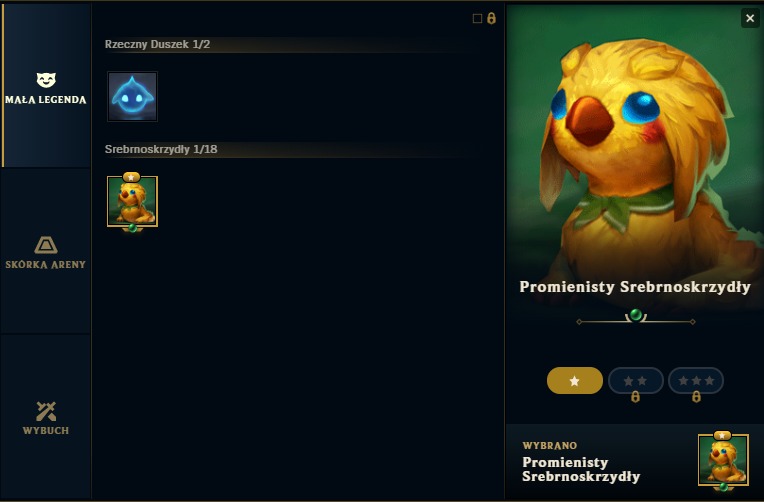Choose the locked two-star tier button
The image size is (764, 502).
(x=635, y=381)
